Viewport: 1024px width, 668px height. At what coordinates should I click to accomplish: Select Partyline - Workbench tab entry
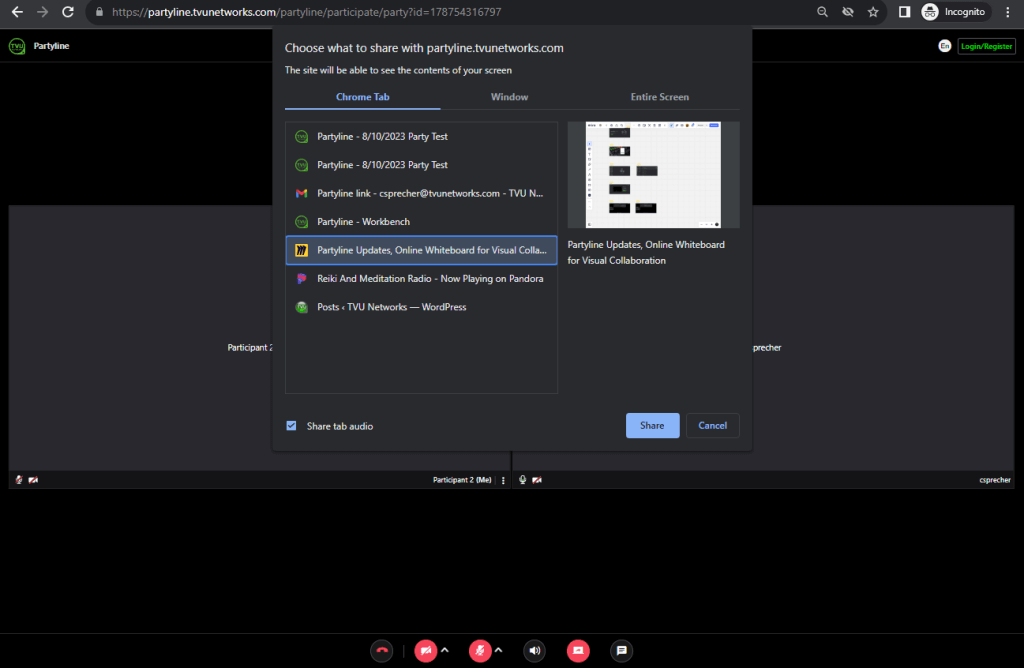pyautogui.click(x=421, y=222)
